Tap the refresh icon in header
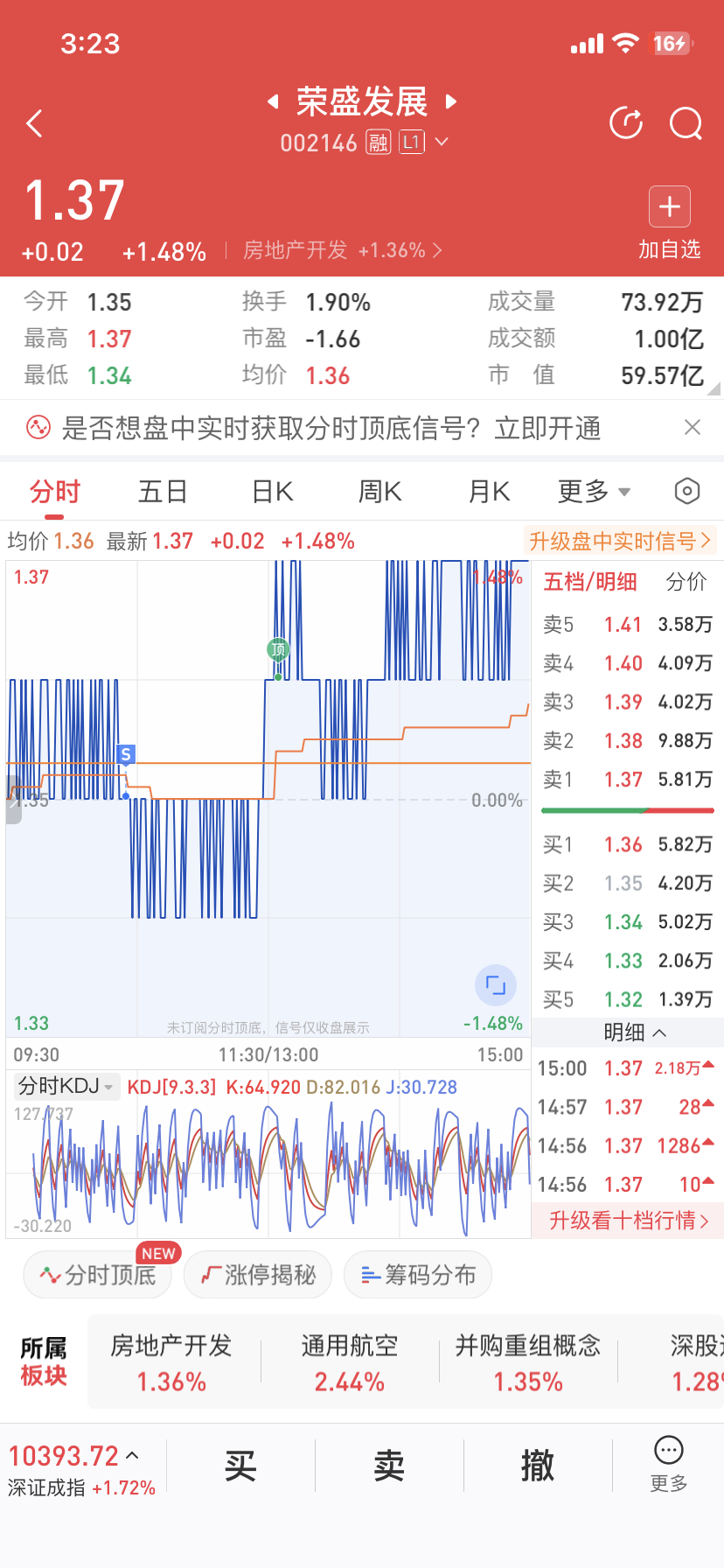Viewport: 724px width, 1568px height. [626, 123]
